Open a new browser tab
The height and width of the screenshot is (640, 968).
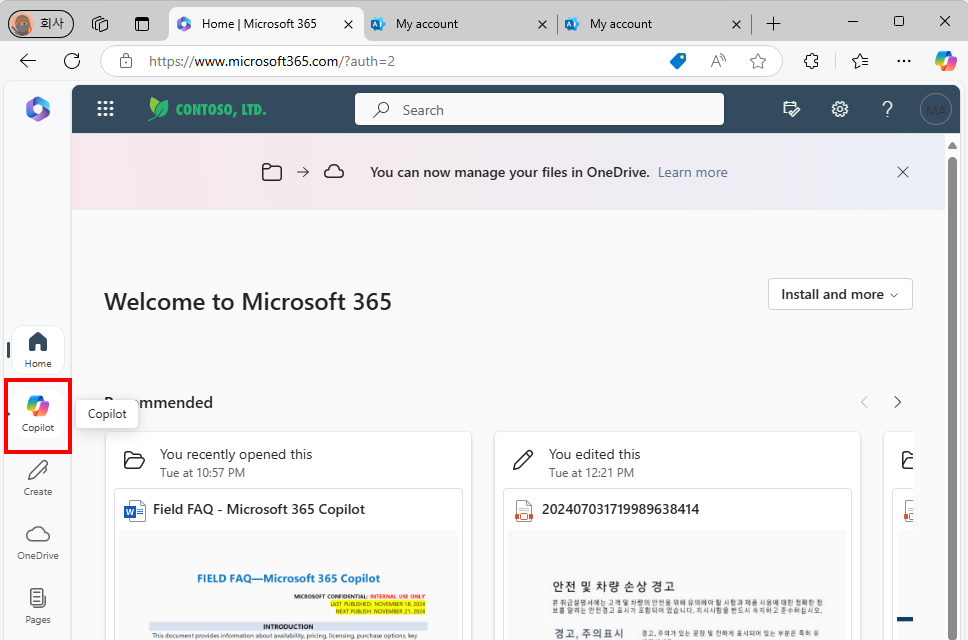point(773,24)
